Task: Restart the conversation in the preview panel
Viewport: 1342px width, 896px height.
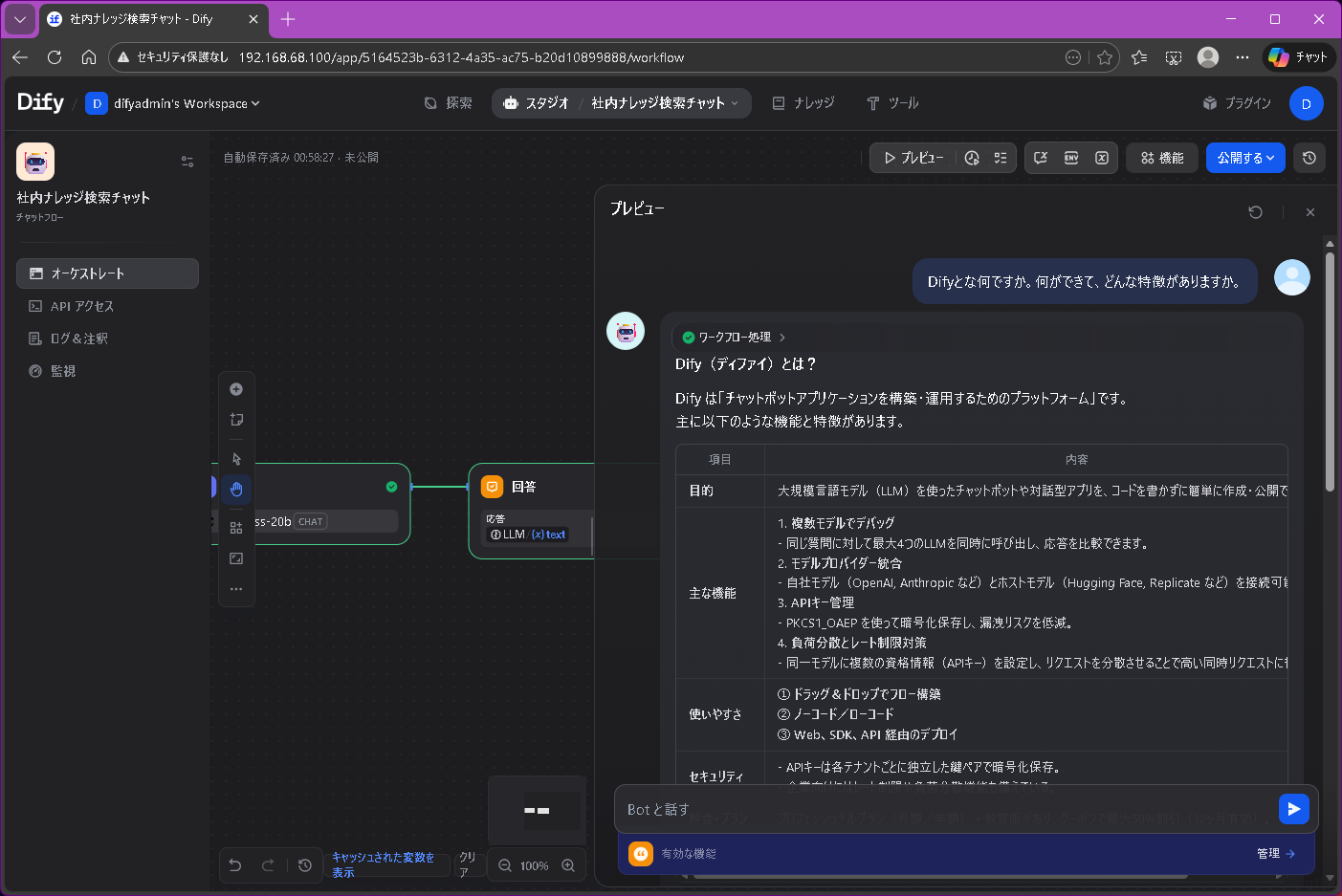Action: coord(1256,212)
